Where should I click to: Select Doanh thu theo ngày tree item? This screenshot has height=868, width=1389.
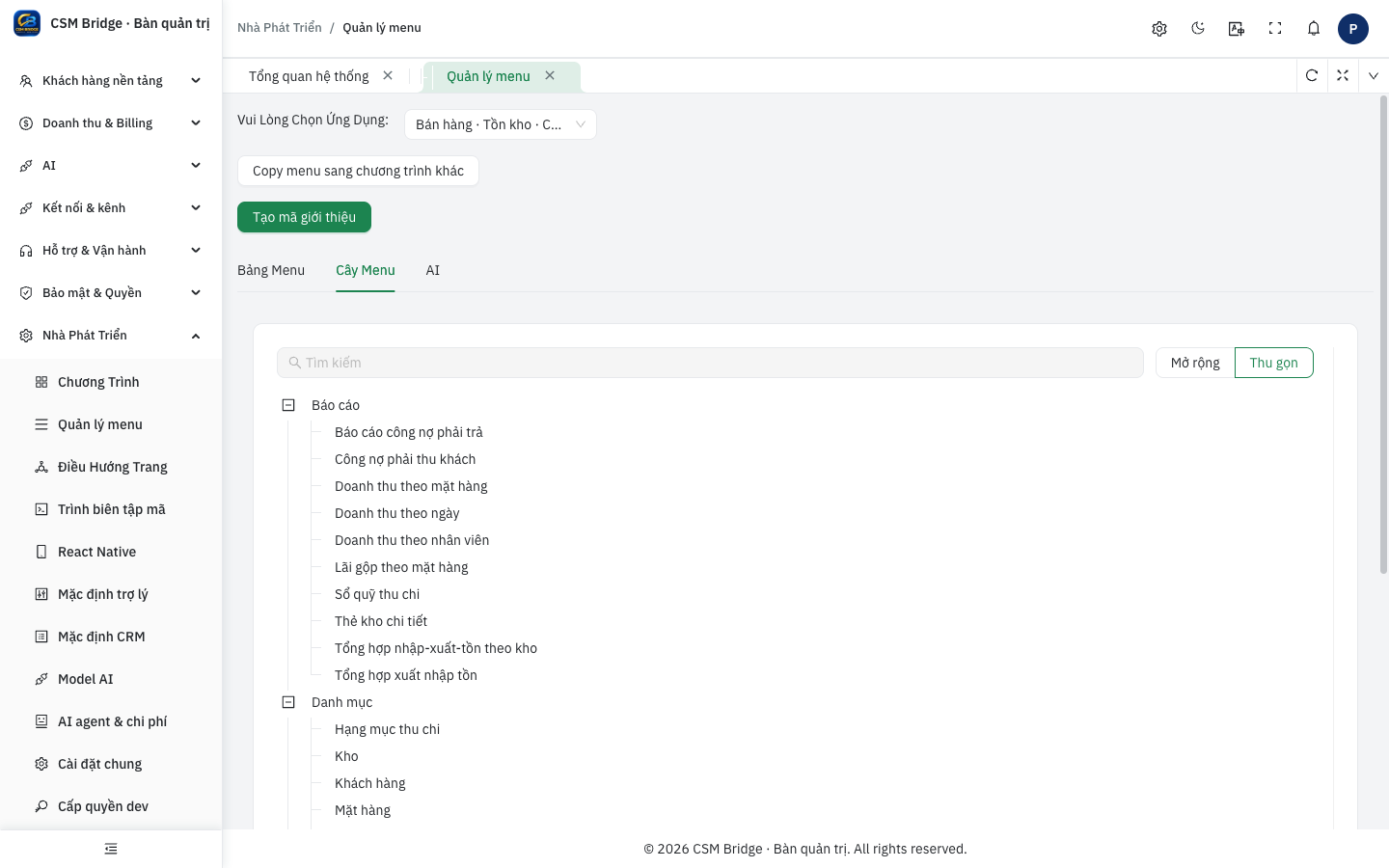click(397, 513)
